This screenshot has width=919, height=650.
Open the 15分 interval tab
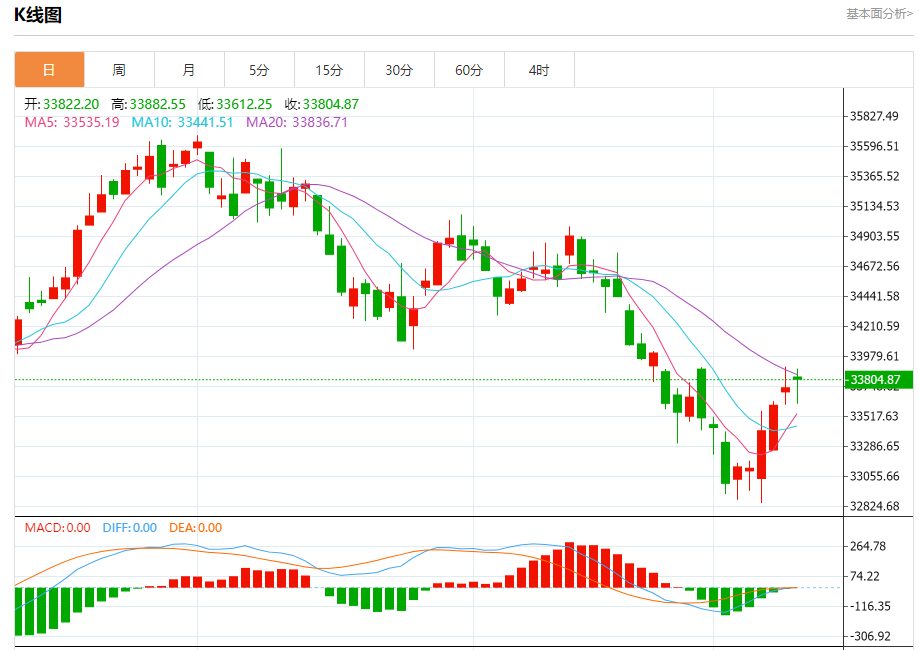(x=329, y=70)
